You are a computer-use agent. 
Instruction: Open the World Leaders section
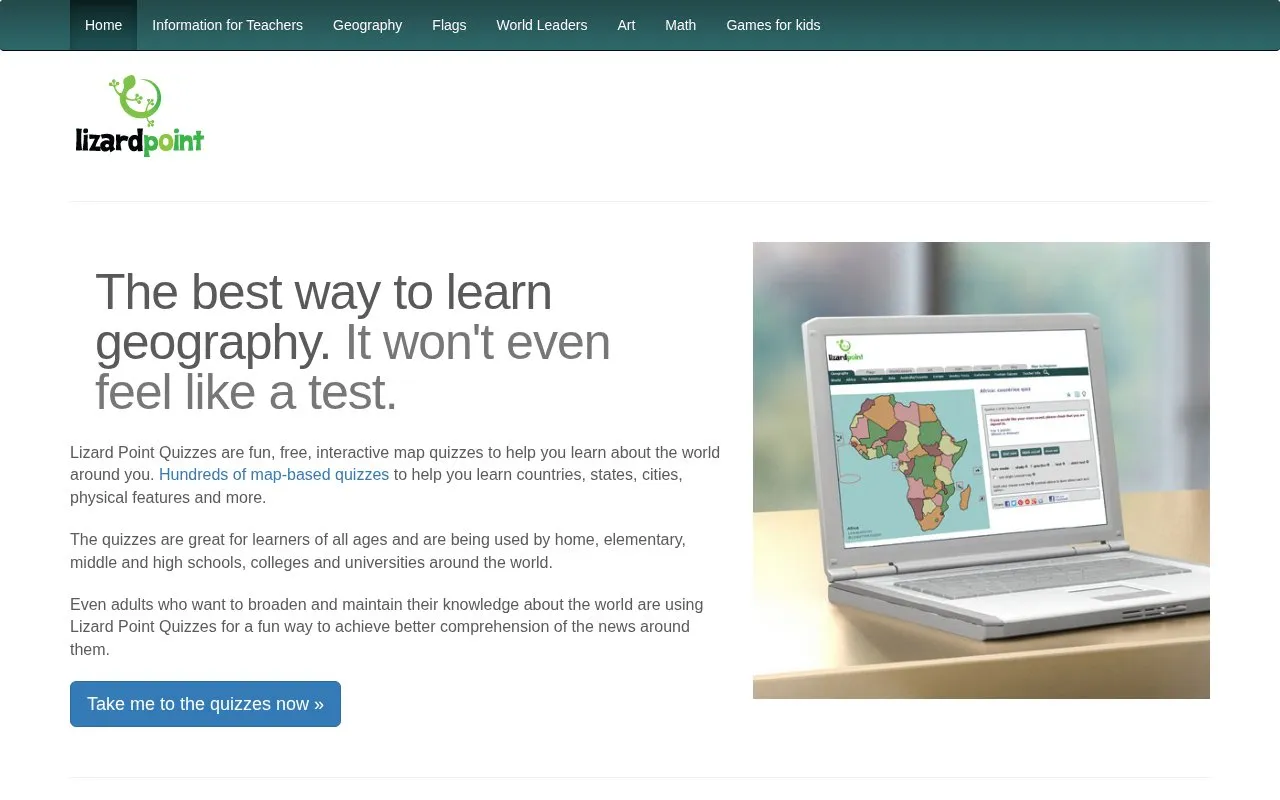[x=541, y=25]
